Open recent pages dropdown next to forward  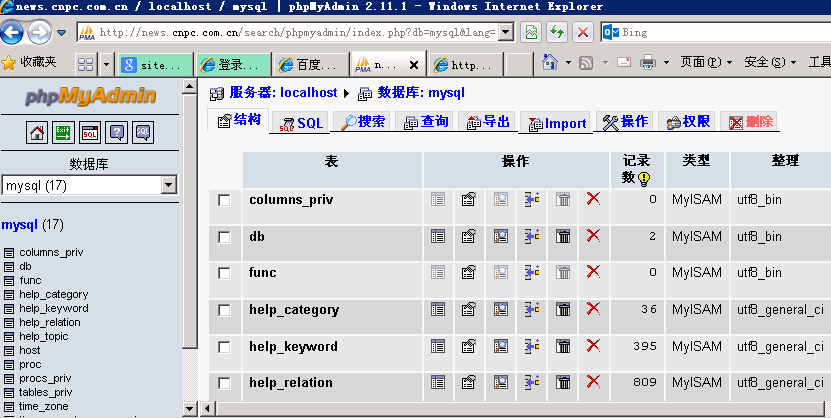point(61,33)
